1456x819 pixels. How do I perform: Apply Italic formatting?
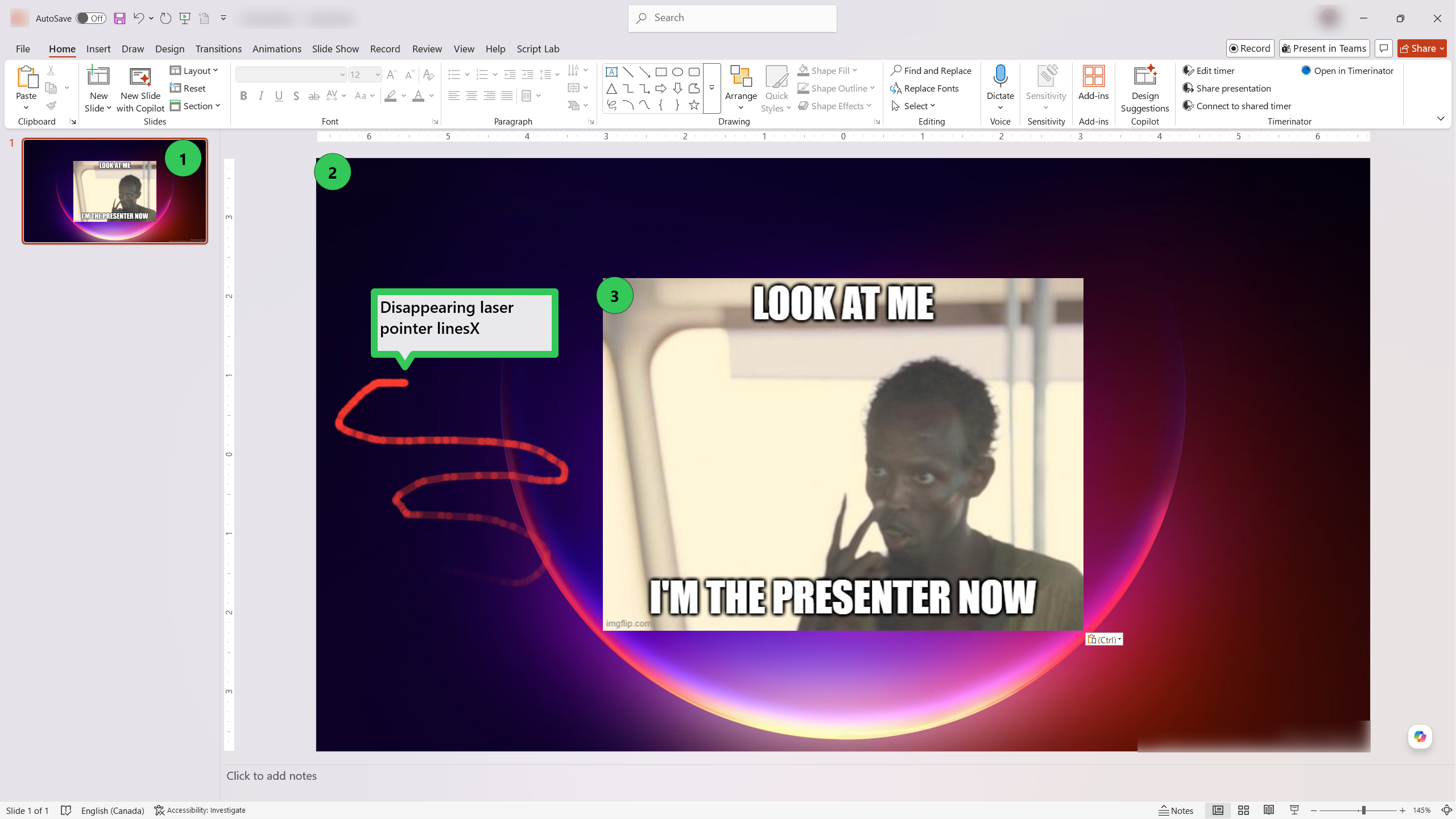[261, 96]
